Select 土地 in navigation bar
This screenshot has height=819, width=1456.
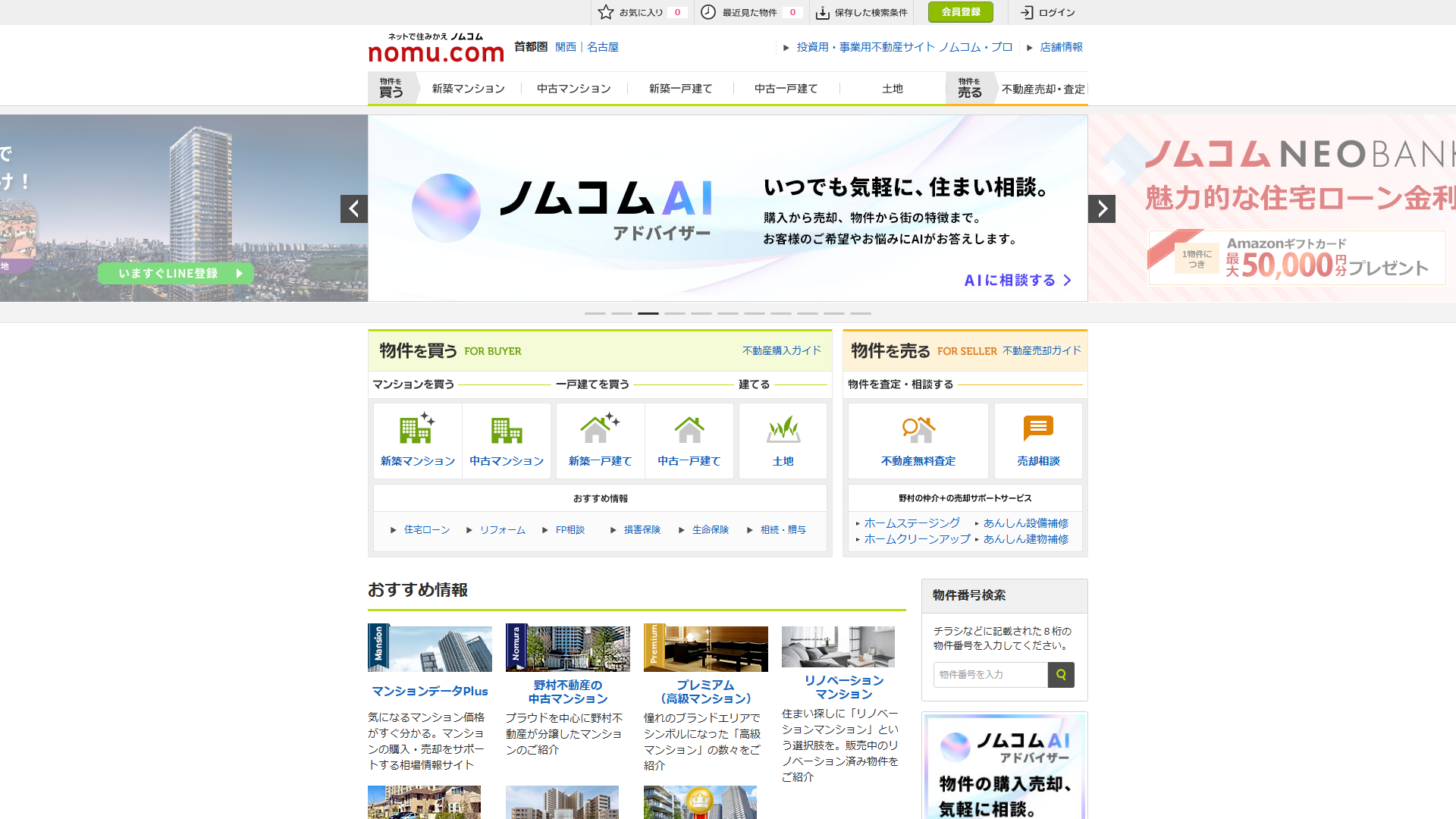(x=893, y=89)
